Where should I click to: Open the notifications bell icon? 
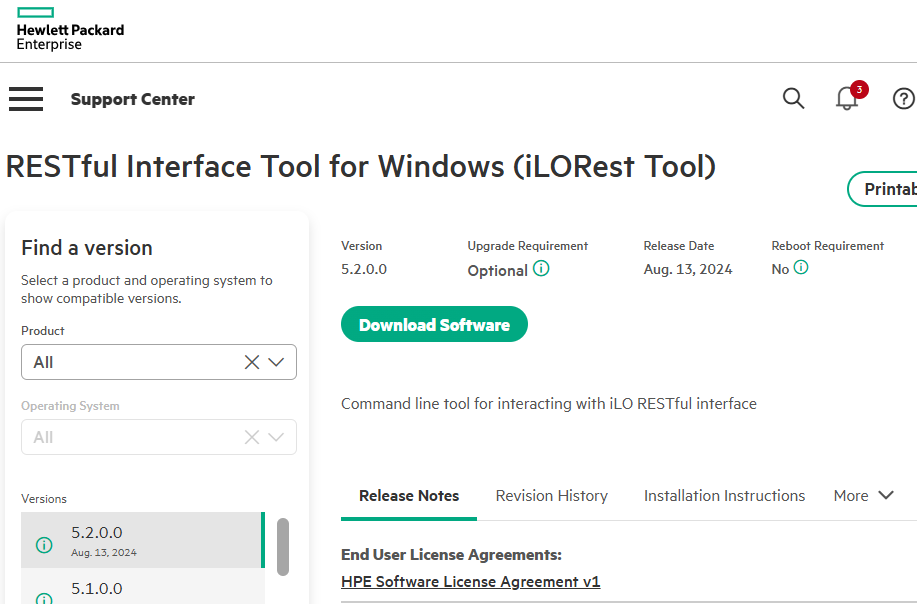pos(846,98)
